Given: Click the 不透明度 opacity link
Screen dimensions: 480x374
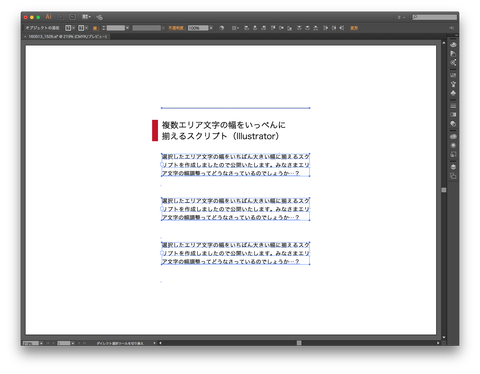Looking at the screenshot, I should (176, 28).
